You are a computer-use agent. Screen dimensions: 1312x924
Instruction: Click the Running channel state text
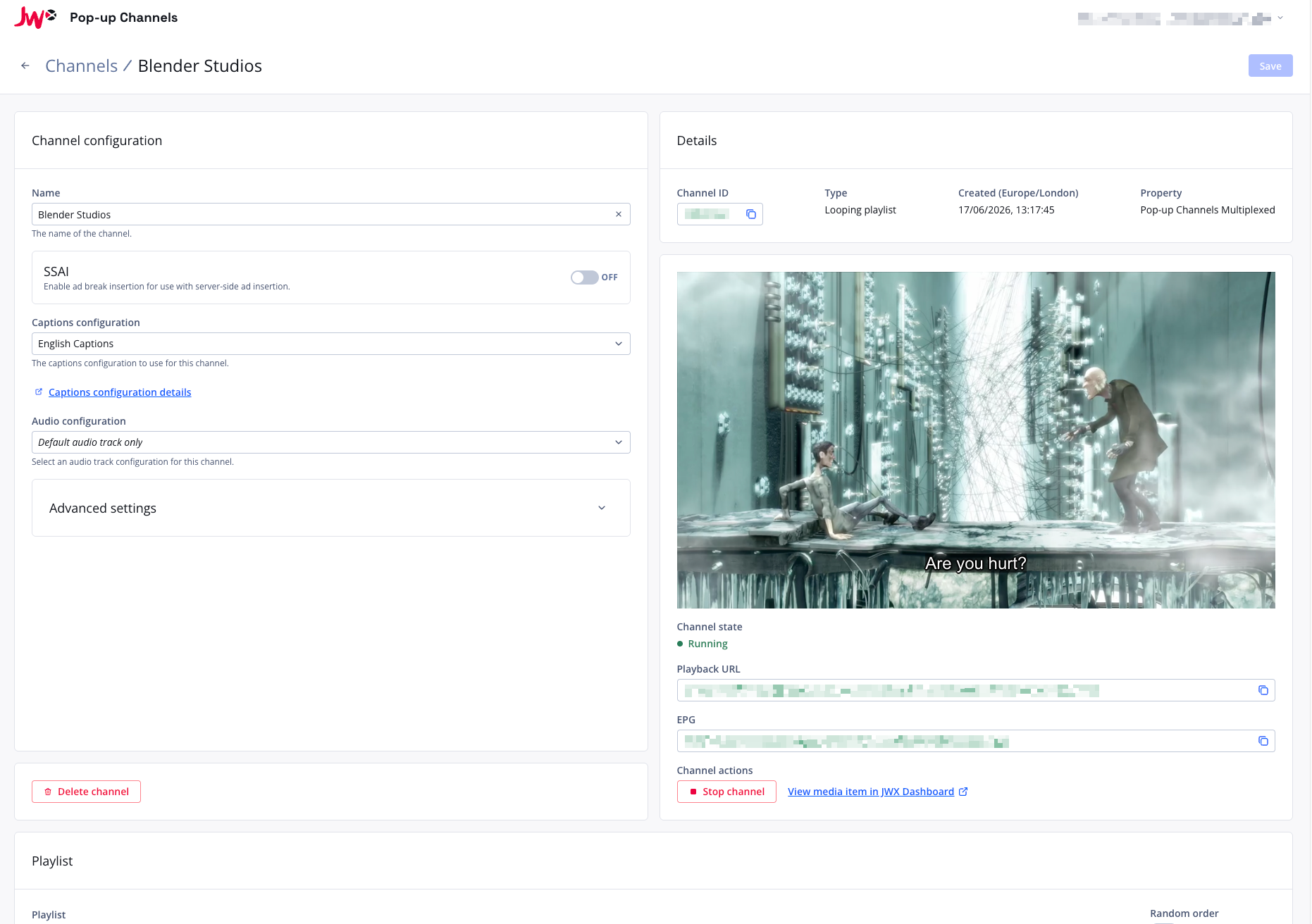coord(707,644)
